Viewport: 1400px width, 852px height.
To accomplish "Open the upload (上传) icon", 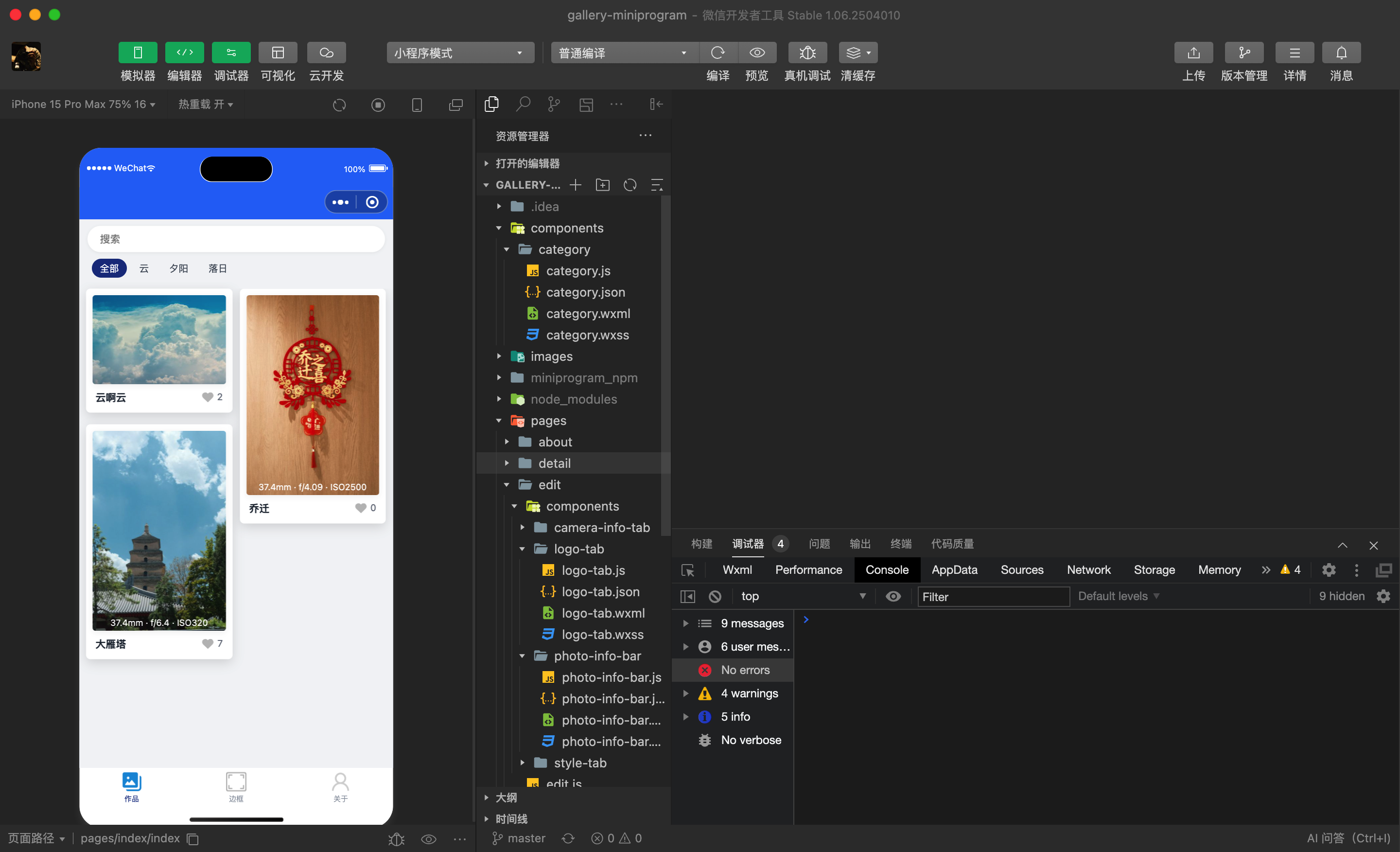I will (x=1193, y=53).
